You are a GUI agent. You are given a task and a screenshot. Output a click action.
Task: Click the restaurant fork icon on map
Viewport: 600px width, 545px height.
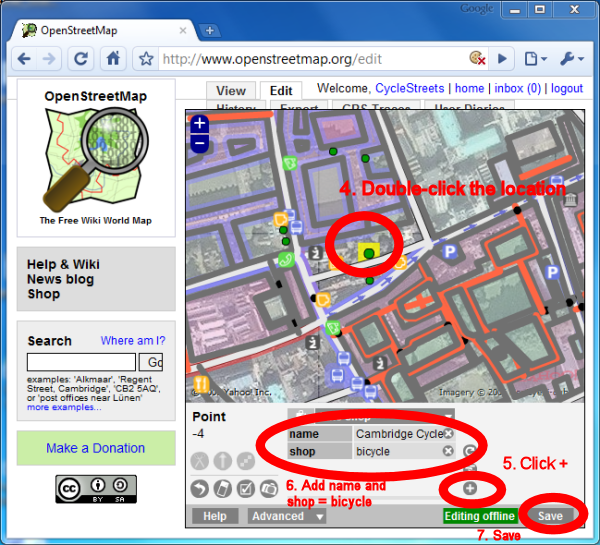point(201,384)
